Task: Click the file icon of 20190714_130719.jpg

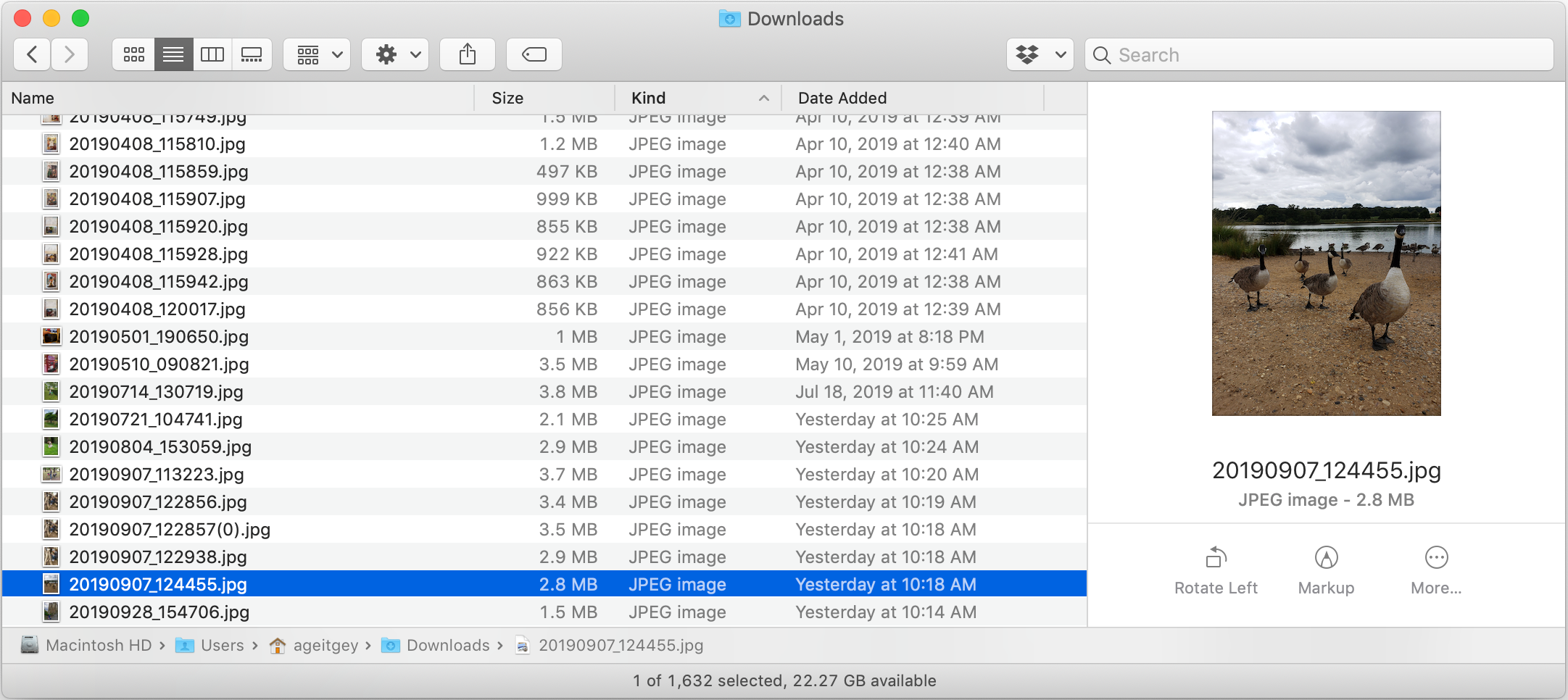Action: click(x=51, y=392)
